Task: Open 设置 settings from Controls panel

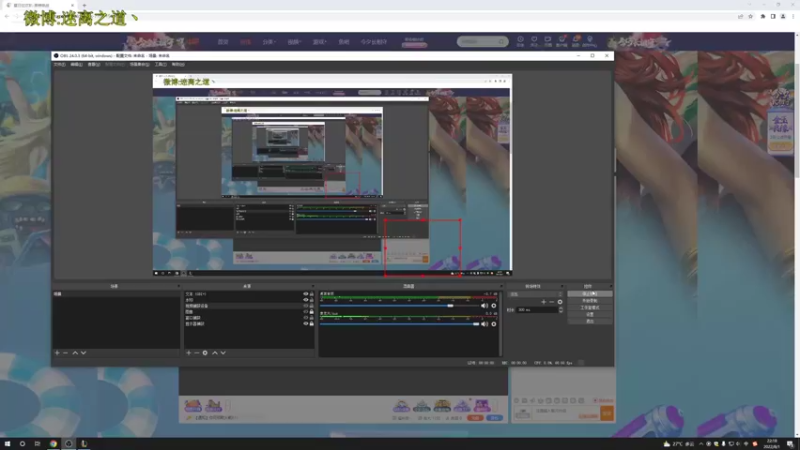Action: pos(590,314)
